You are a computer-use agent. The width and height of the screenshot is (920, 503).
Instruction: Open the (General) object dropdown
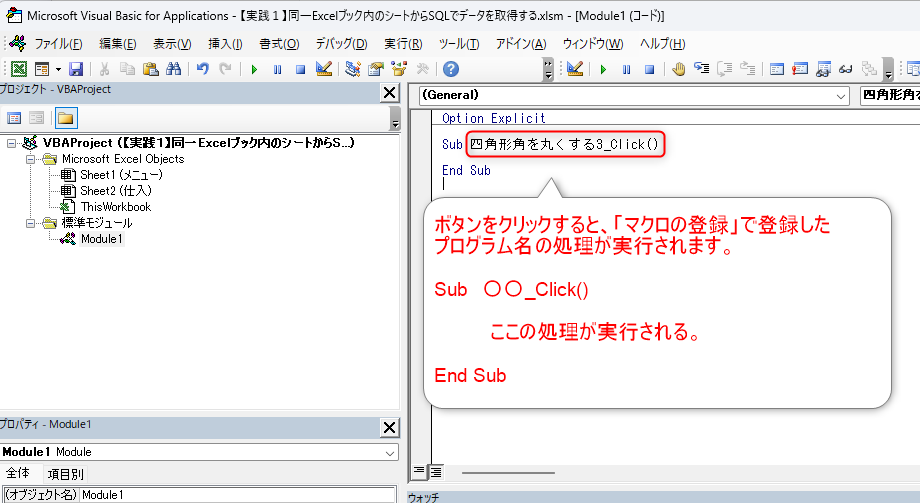tap(841, 96)
